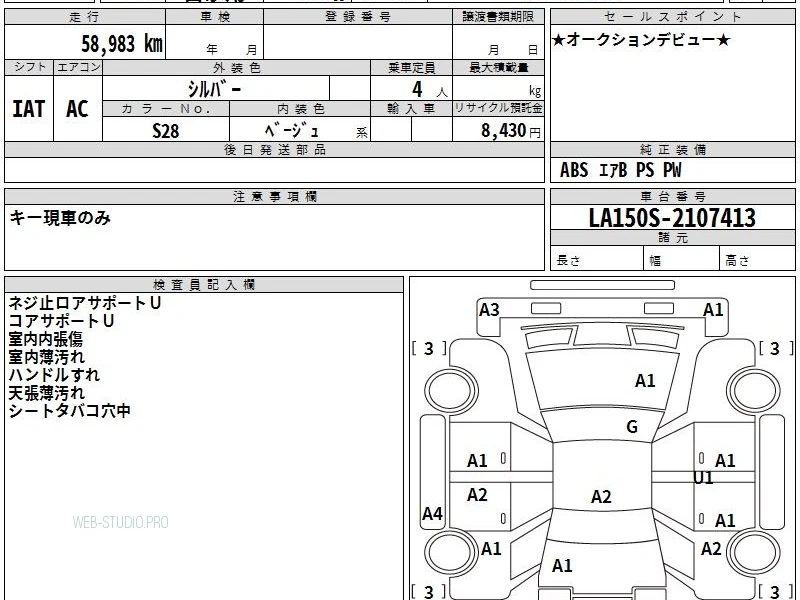Click the PS equipment entry
This screenshot has height=600, width=800.
645,170
